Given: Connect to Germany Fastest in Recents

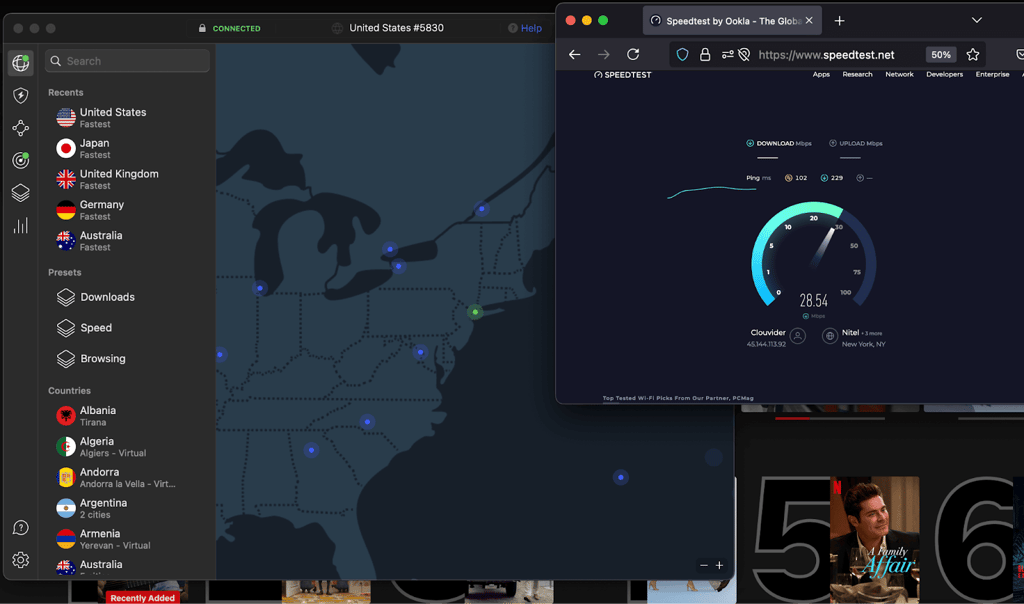Looking at the screenshot, I should click(127, 210).
